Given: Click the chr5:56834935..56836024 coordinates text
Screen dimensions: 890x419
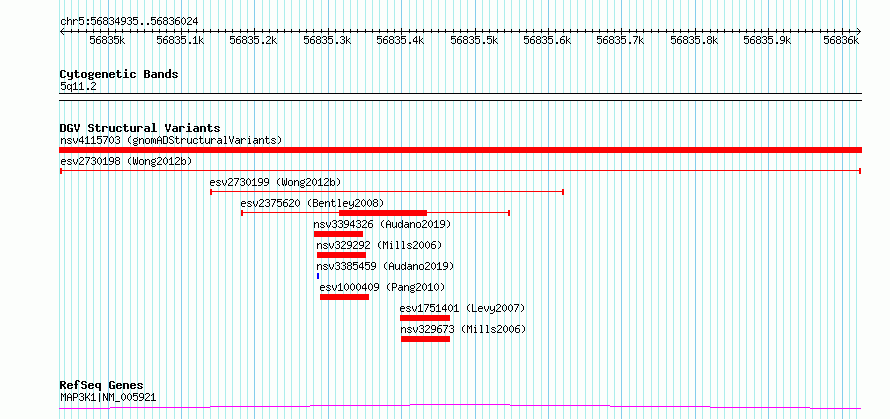Looking at the screenshot, I should [x=129, y=22].
